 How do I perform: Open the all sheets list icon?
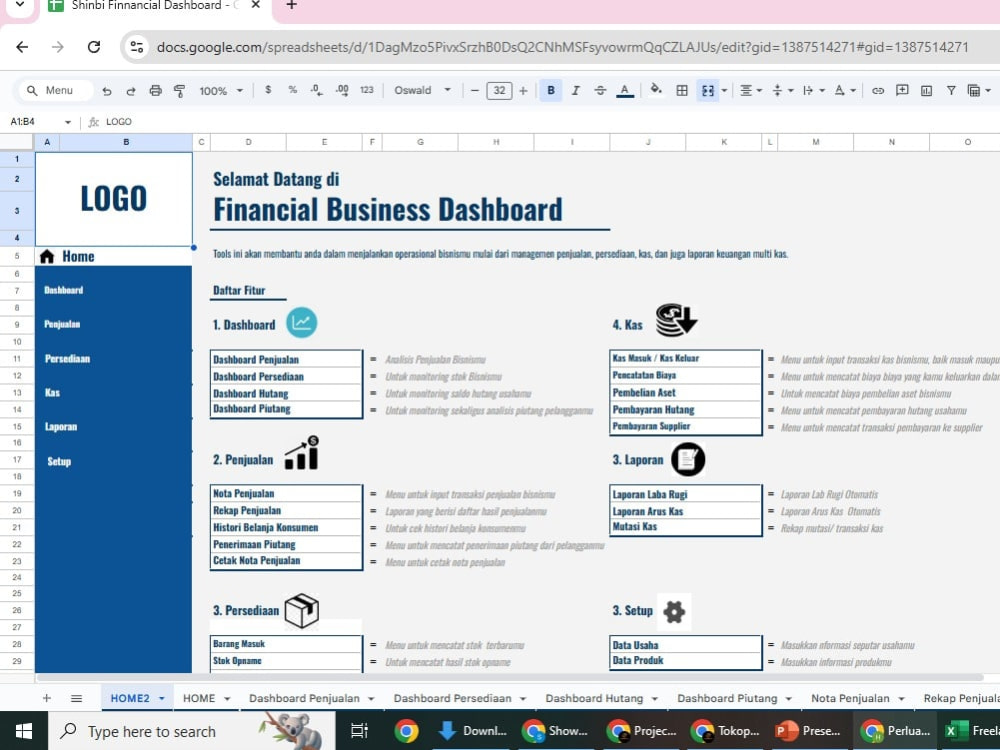77,698
